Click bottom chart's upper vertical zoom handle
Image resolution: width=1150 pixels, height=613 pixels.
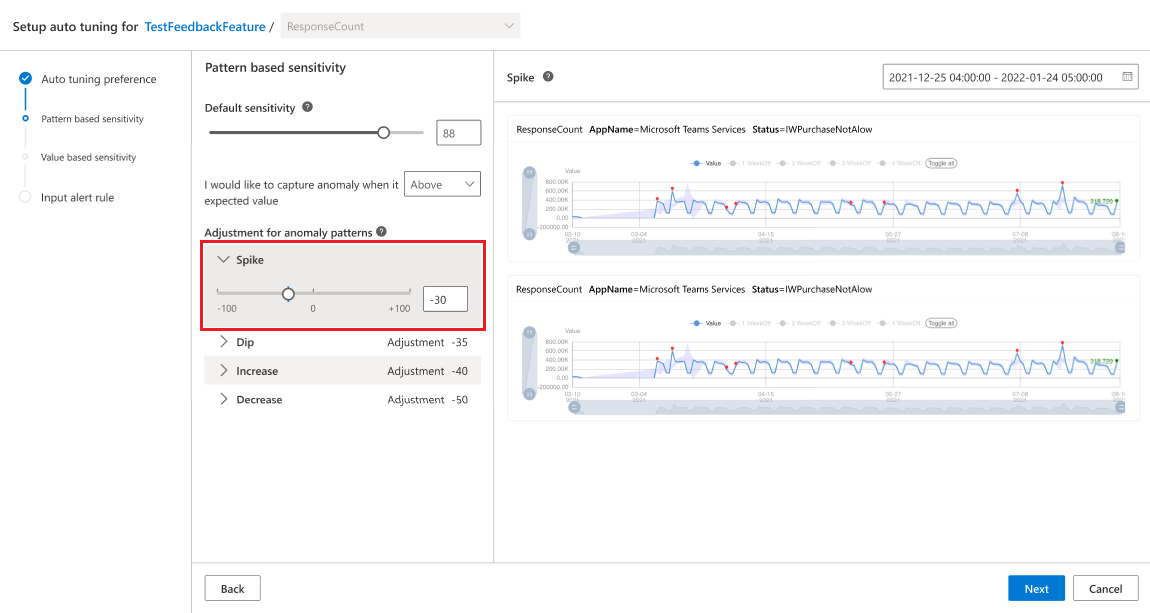pyautogui.click(x=529, y=333)
